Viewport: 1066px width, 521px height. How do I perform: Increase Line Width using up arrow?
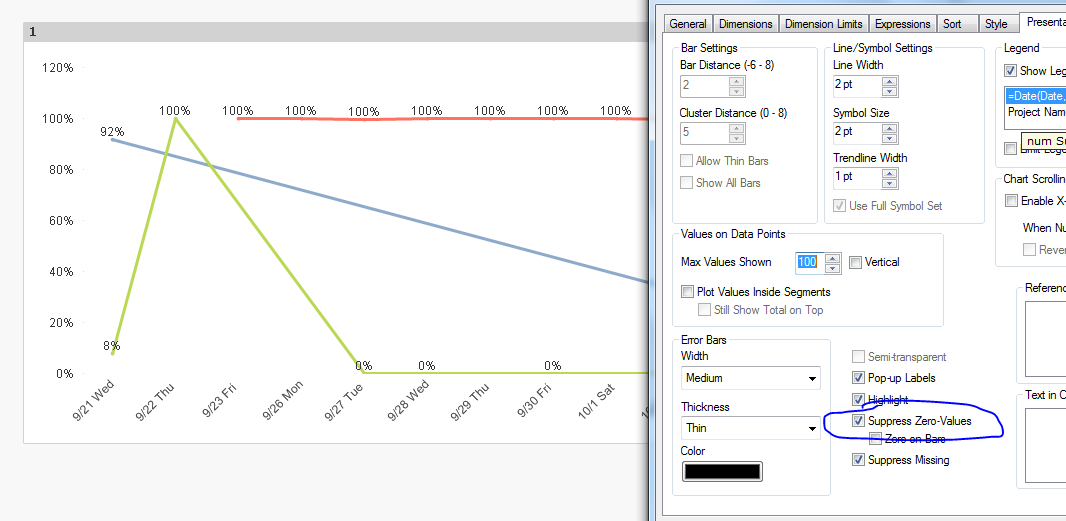click(x=889, y=81)
